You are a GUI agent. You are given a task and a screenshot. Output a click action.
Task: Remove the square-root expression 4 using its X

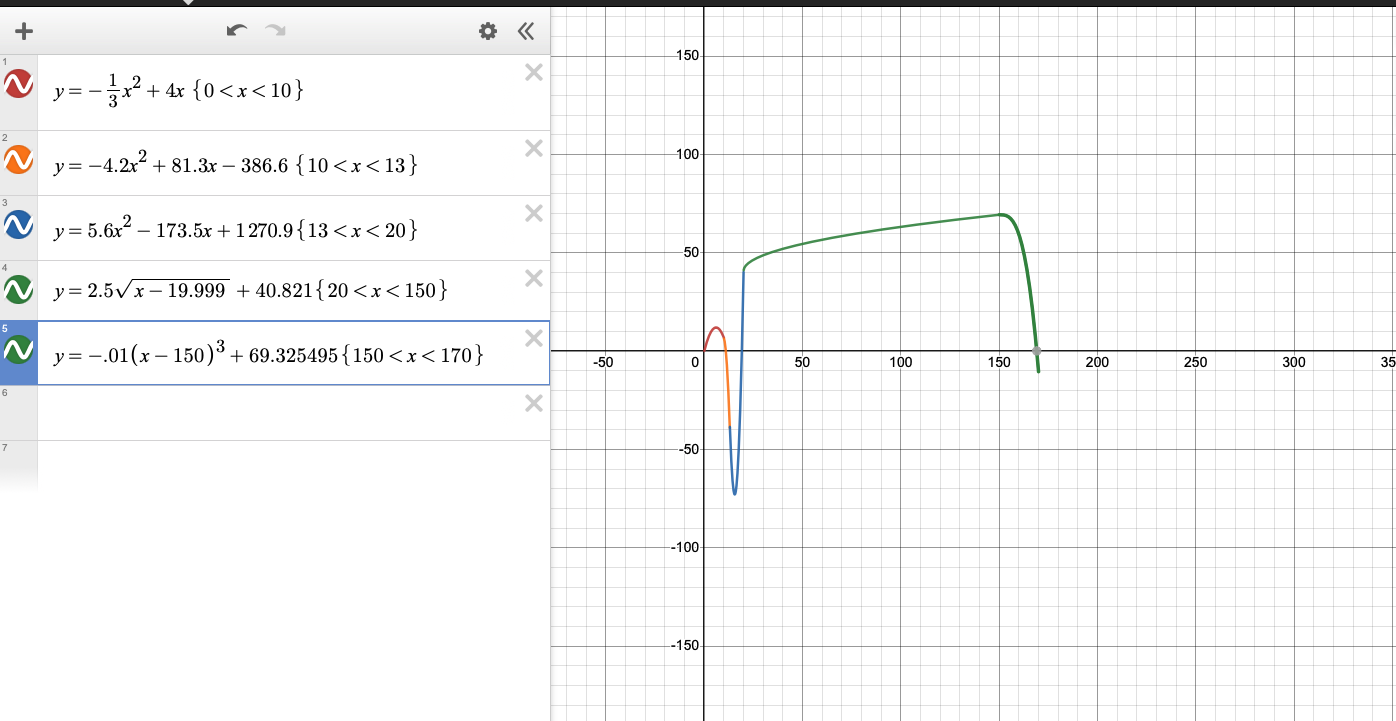(533, 278)
